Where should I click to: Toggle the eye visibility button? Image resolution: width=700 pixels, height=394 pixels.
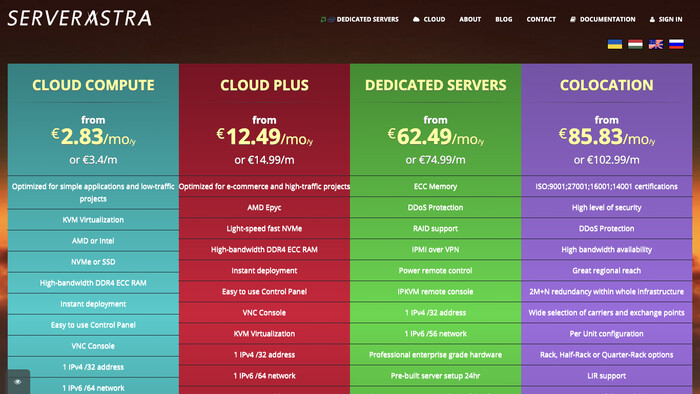(x=18, y=382)
